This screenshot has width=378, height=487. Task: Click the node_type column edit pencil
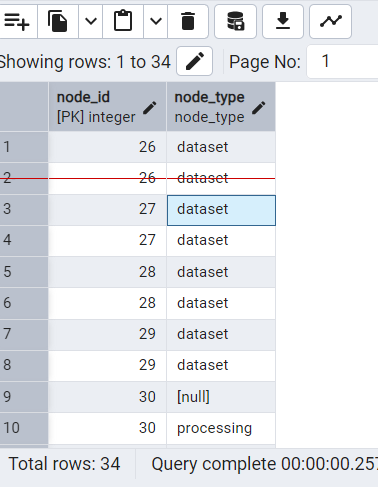pos(259,108)
